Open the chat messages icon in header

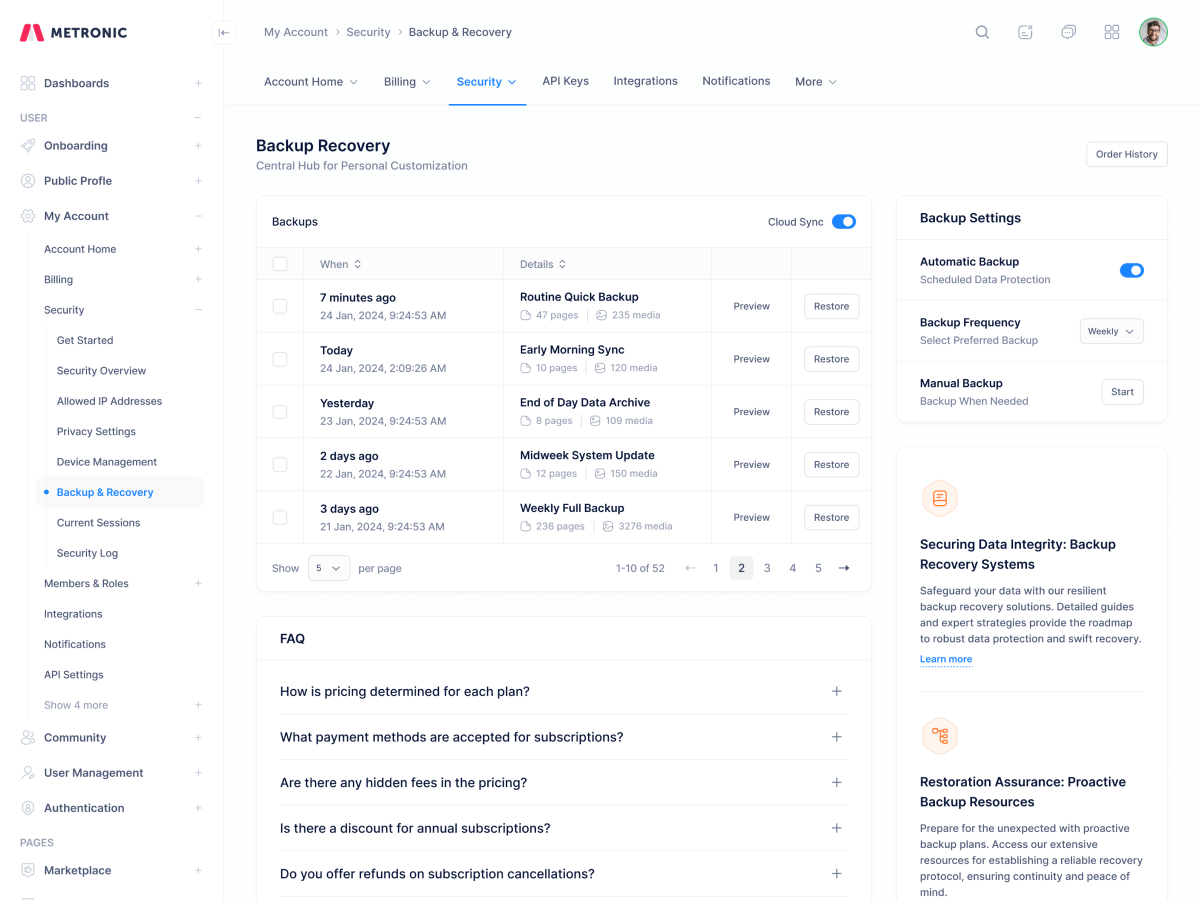click(1068, 32)
